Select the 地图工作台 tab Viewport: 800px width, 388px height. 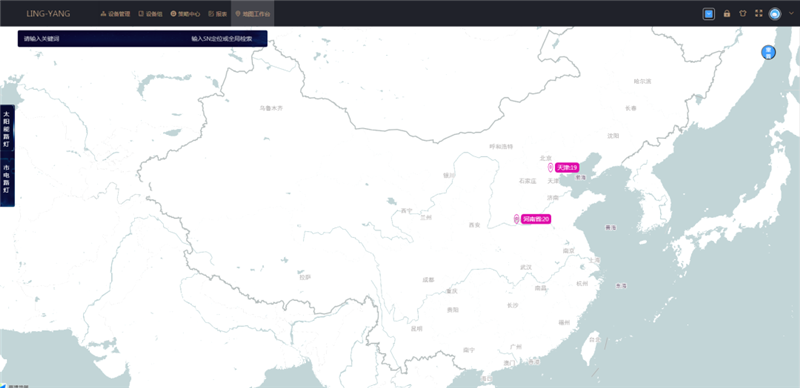(x=253, y=14)
